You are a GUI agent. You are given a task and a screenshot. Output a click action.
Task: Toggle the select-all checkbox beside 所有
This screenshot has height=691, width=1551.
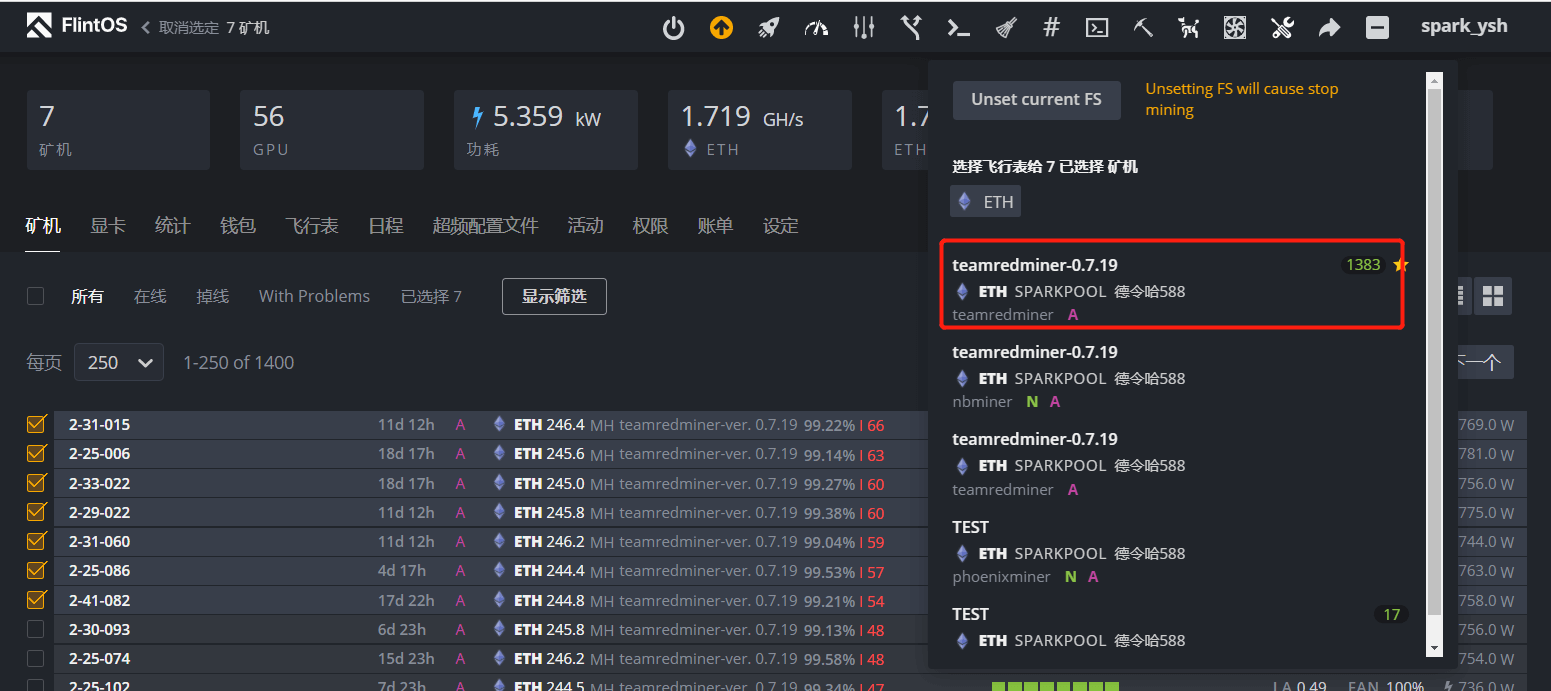pyautogui.click(x=36, y=296)
